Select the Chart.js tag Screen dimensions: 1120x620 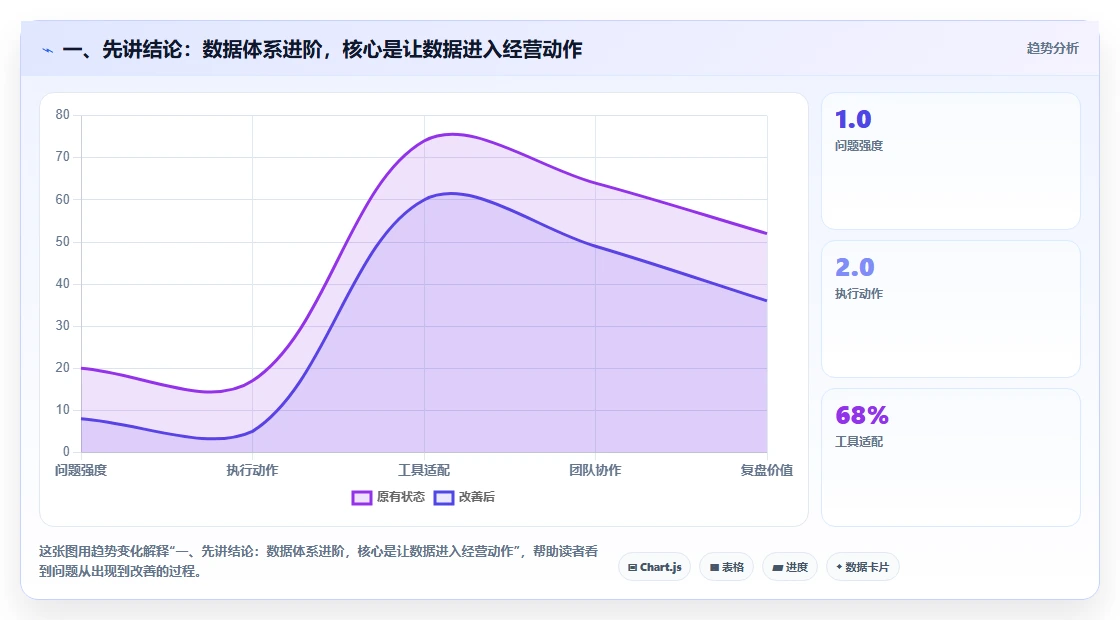pos(654,567)
